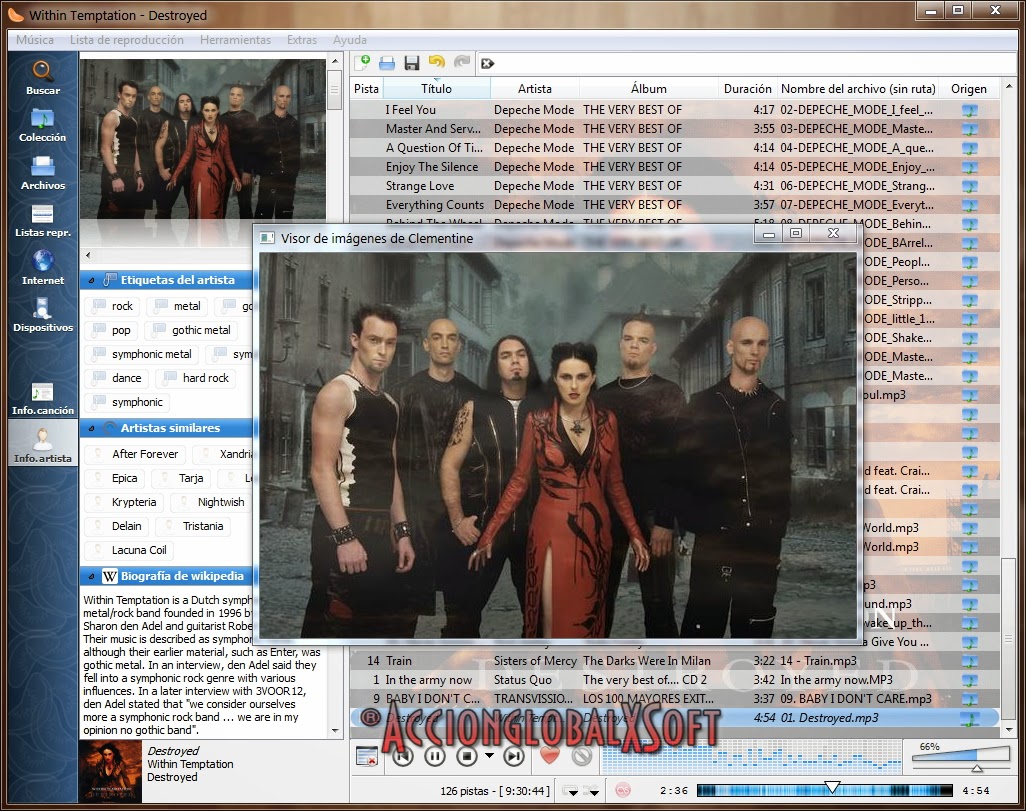Image resolution: width=1026 pixels, height=811 pixels.
Task: Click the Destroyed album cover thumbnail
Action: [110, 771]
